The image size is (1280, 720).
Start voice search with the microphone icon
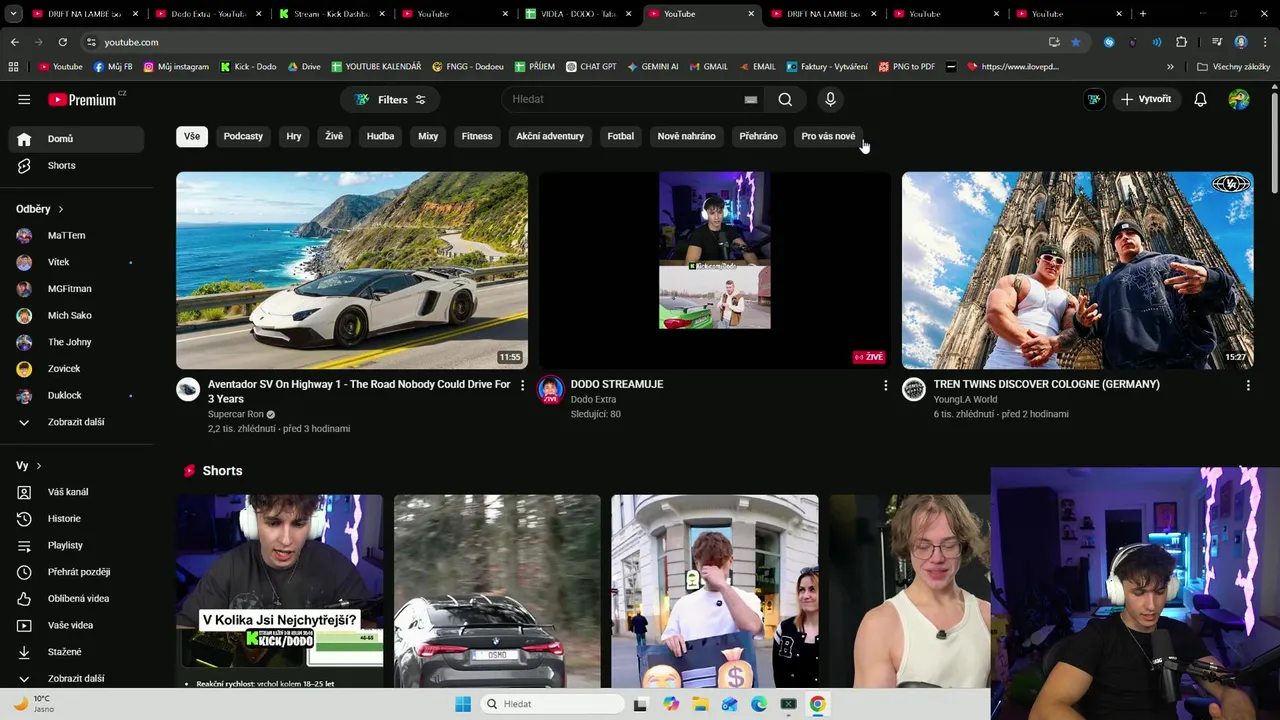click(830, 99)
